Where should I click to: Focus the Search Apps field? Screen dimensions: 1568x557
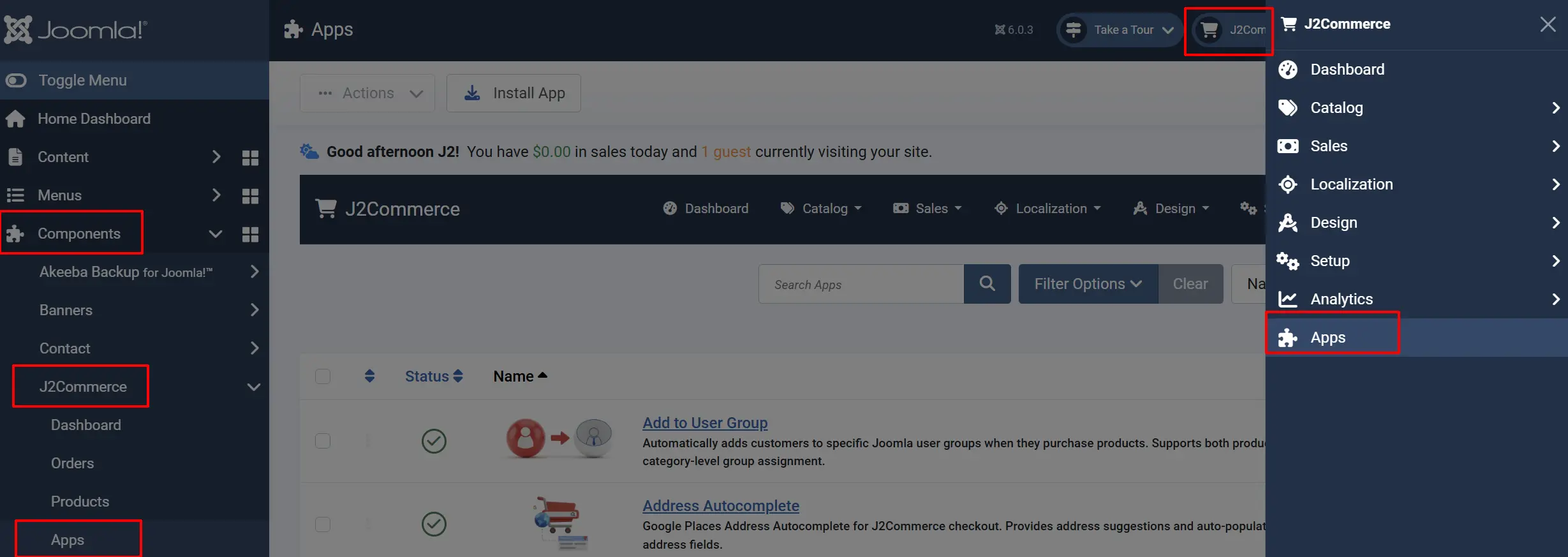[861, 284]
